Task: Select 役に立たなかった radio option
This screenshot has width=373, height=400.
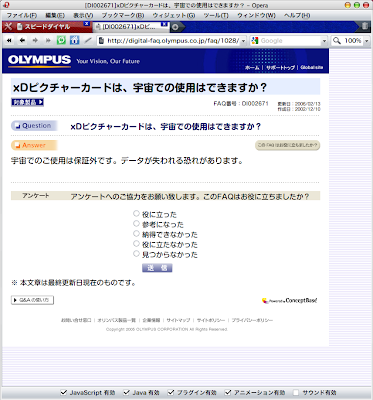Action: click(x=136, y=243)
